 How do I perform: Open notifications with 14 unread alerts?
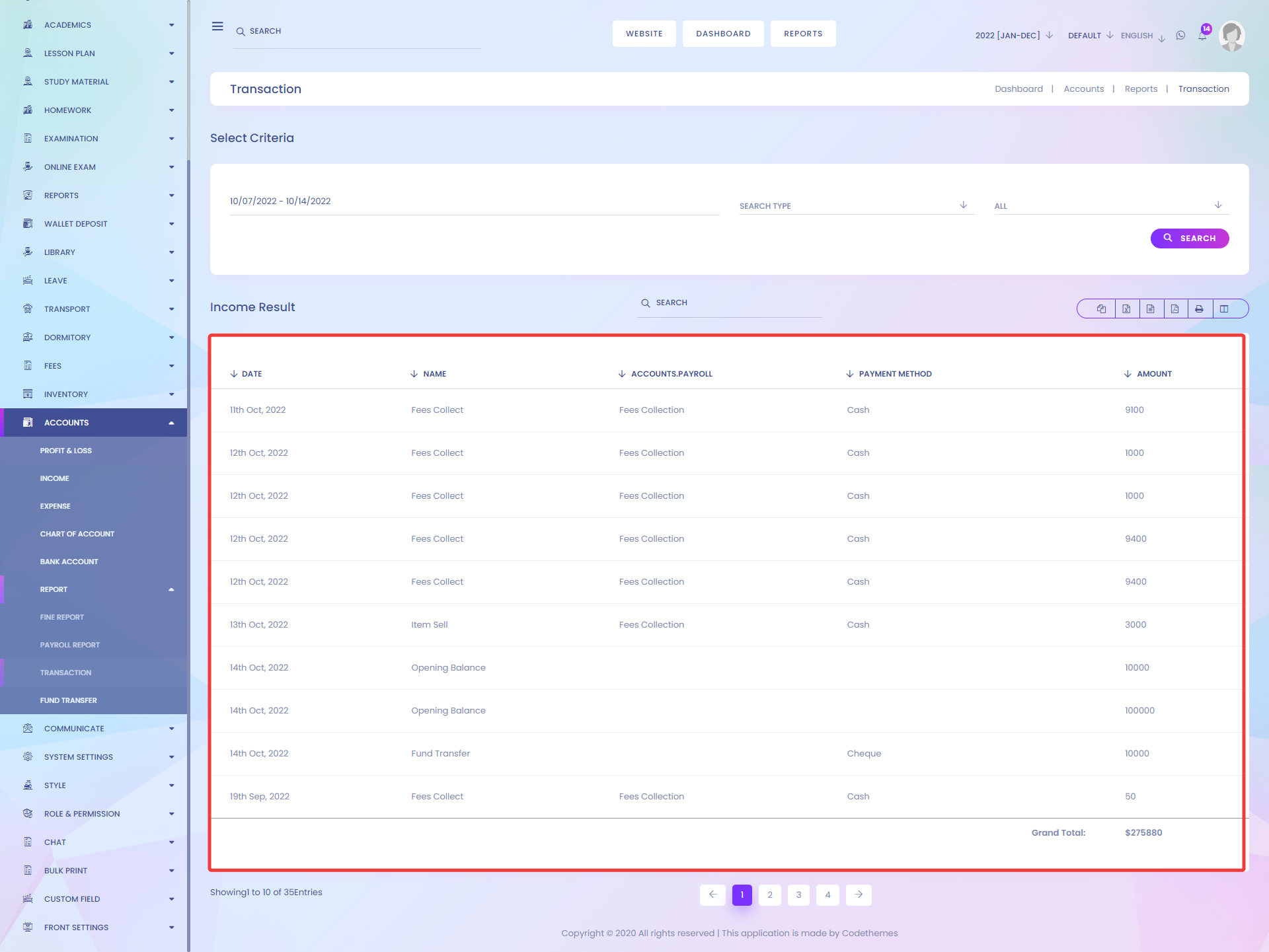click(x=1202, y=36)
